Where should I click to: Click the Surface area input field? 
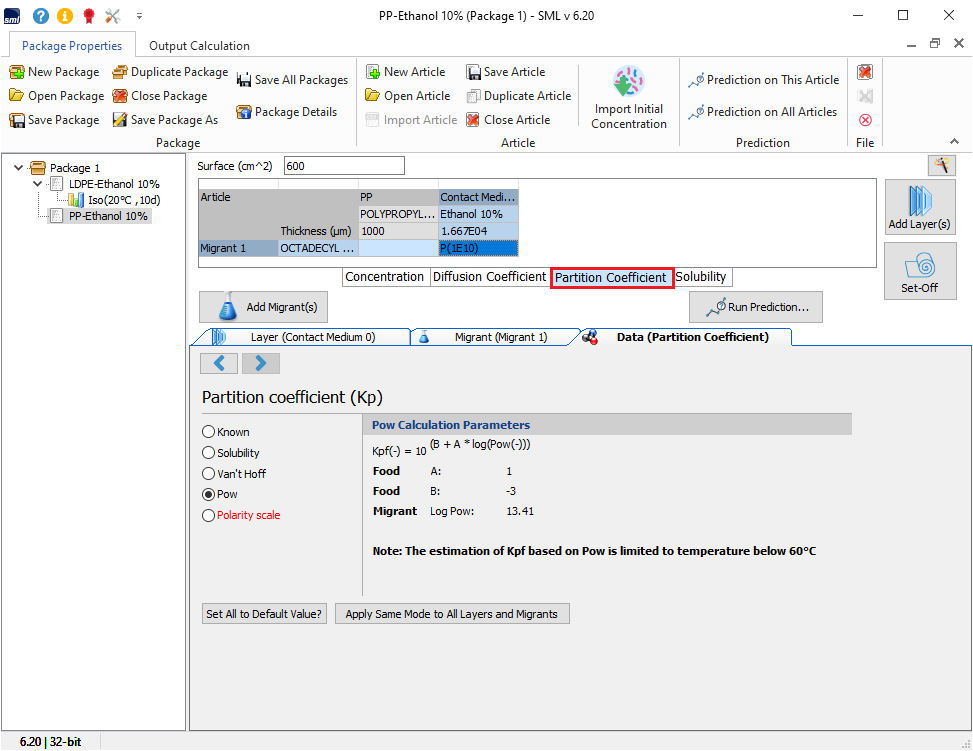point(344,165)
